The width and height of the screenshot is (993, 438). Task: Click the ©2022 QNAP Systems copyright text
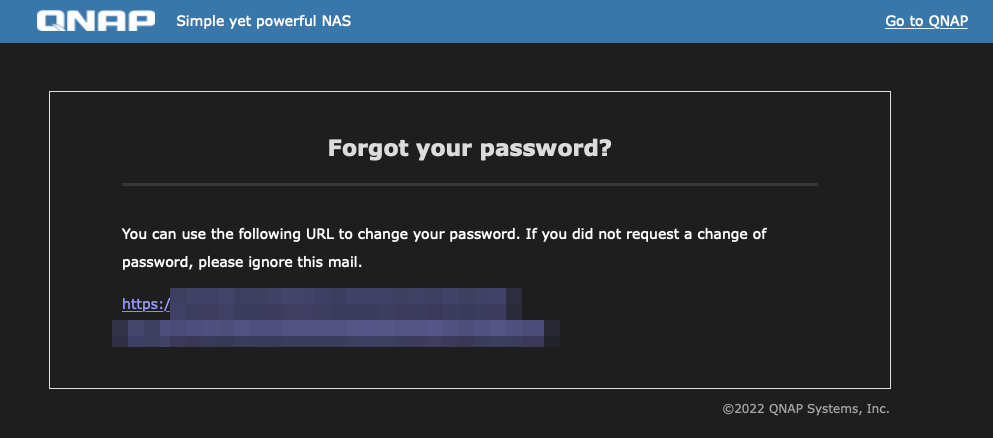[x=805, y=408]
